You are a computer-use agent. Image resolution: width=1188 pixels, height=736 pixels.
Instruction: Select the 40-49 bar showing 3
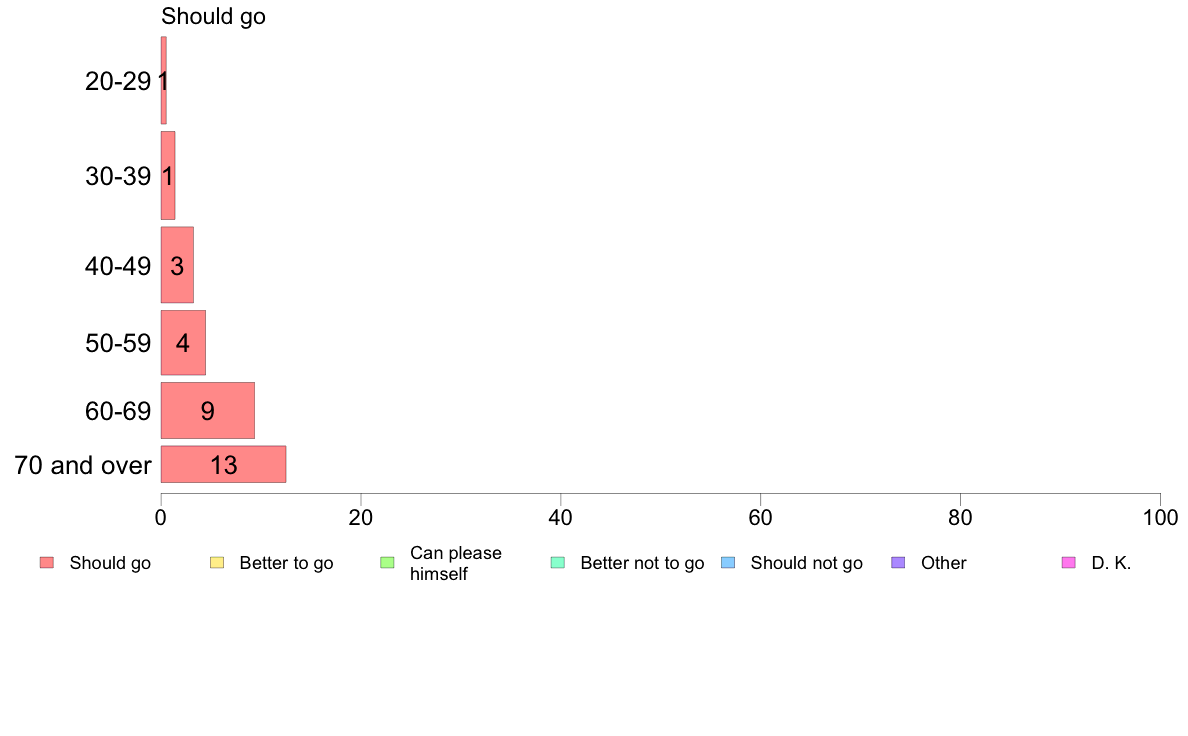pyautogui.click(x=177, y=265)
